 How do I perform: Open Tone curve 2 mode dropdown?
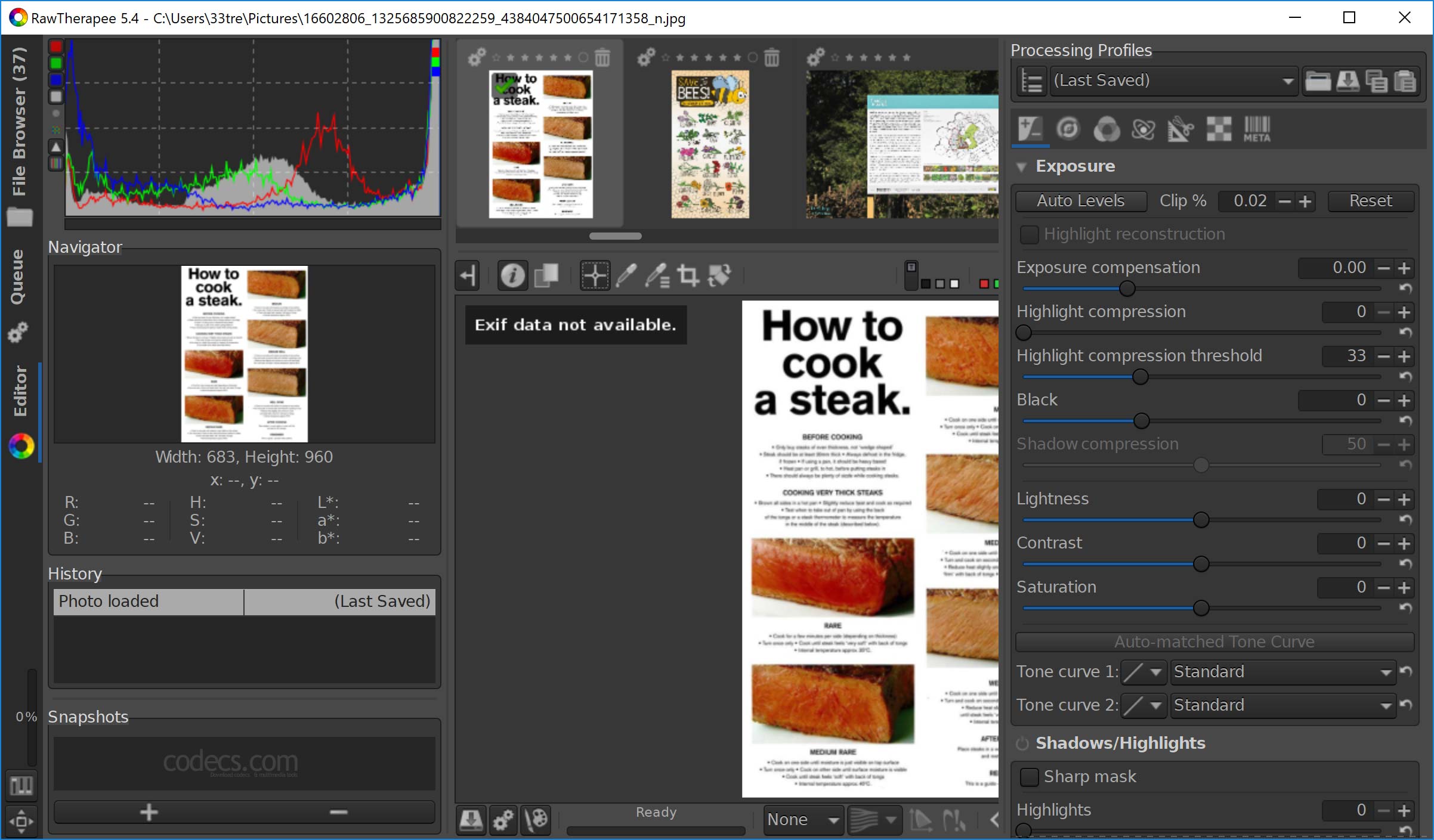pos(1282,705)
